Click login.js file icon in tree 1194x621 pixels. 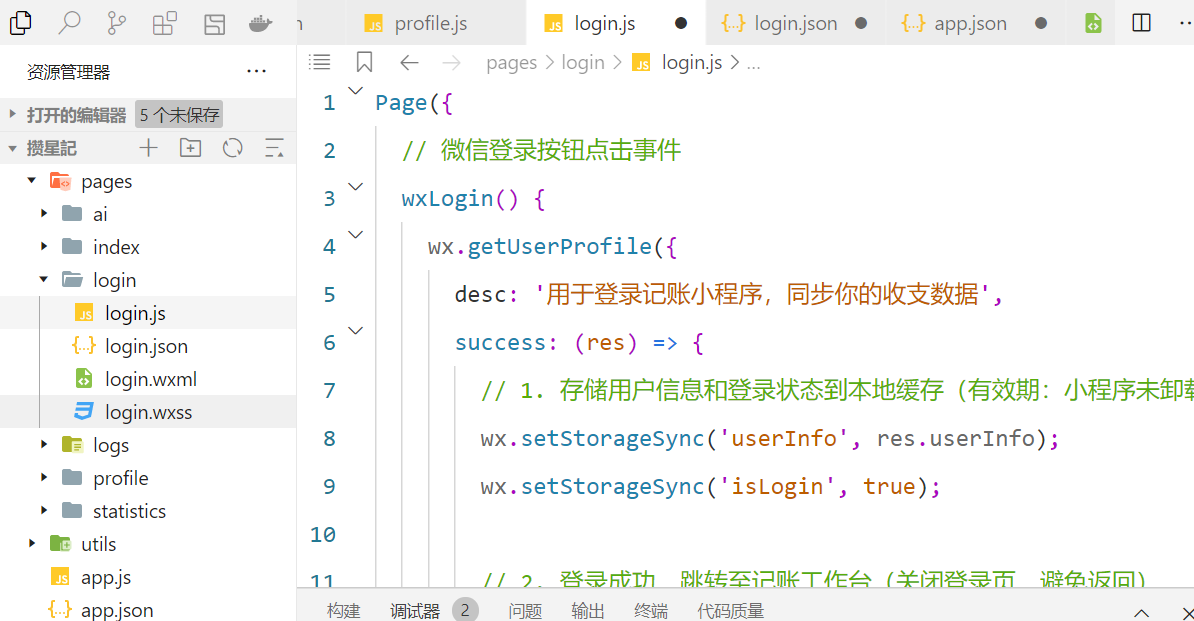[84, 313]
